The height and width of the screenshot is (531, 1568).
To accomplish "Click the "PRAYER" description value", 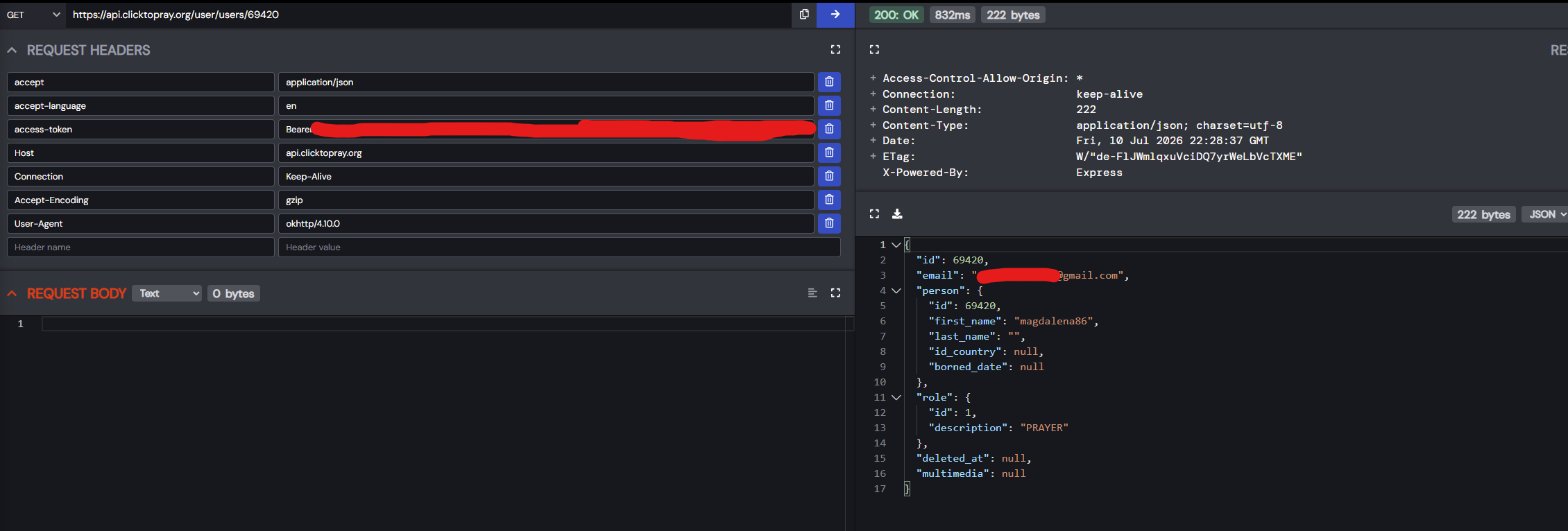I will pyautogui.click(x=1044, y=428).
